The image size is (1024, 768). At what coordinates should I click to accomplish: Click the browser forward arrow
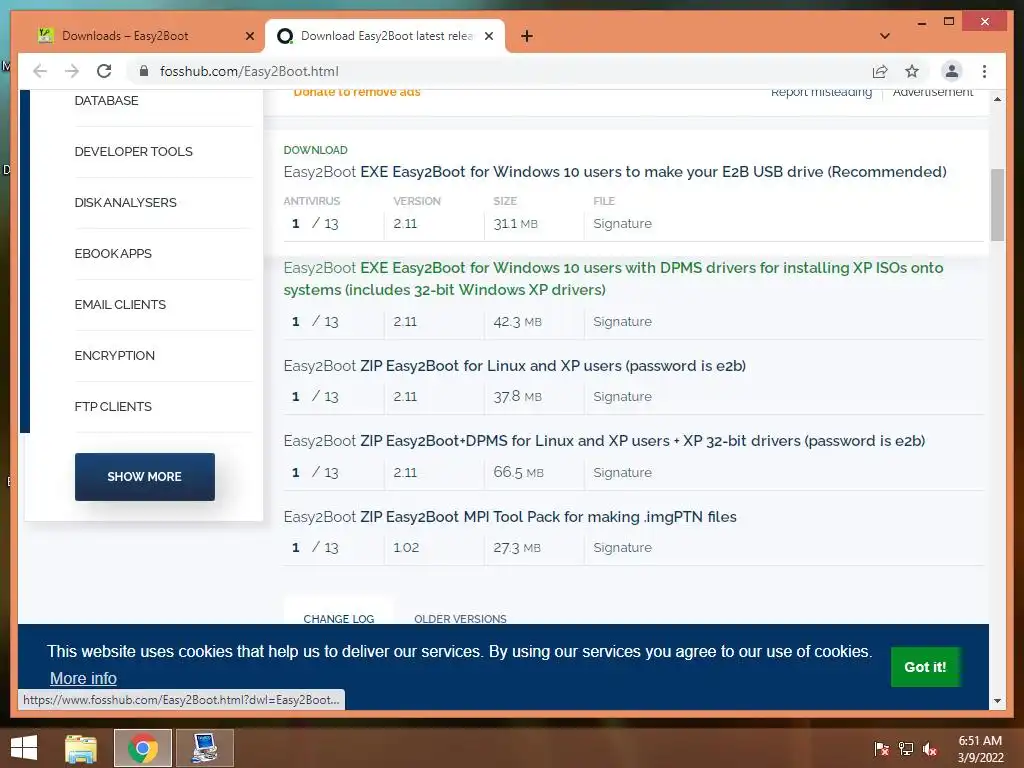[72, 71]
